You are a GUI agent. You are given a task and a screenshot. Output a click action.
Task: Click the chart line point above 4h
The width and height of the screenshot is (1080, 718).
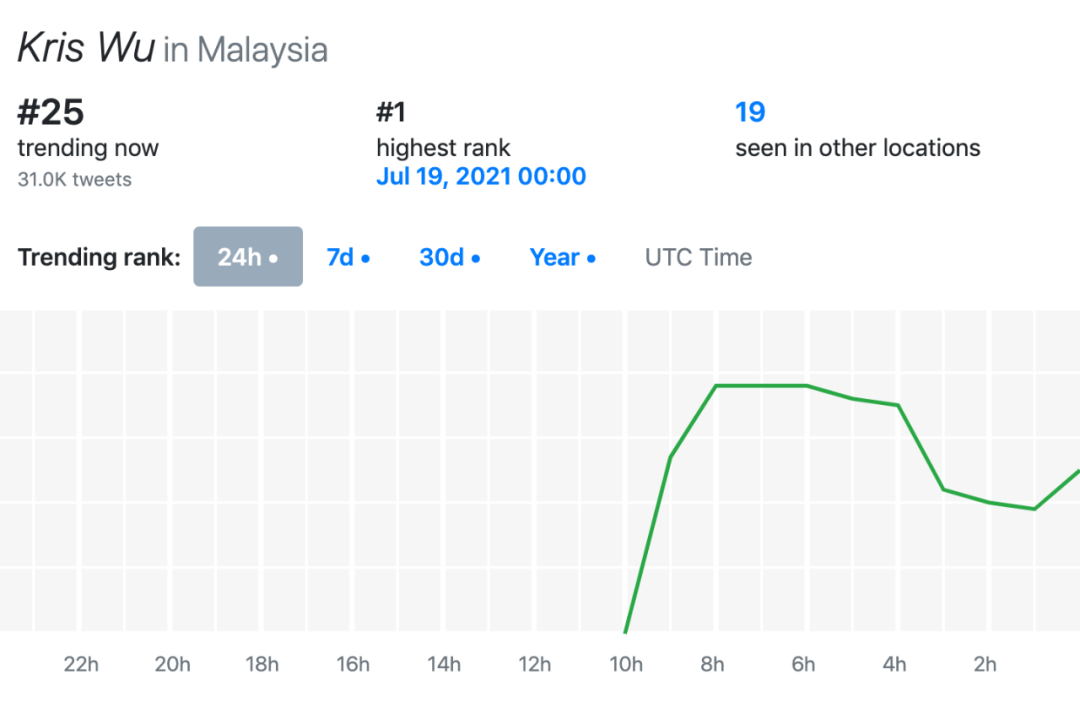(898, 405)
